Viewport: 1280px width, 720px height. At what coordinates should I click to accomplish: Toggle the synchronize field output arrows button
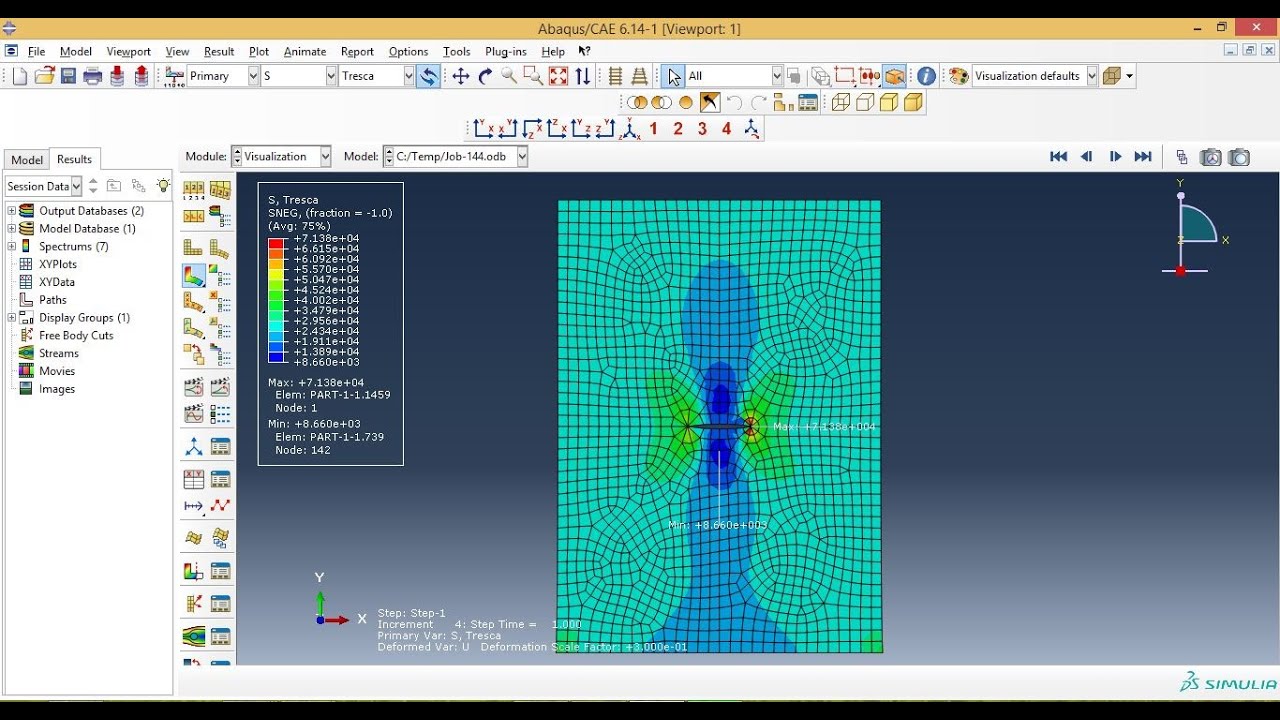(x=428, y=76)
